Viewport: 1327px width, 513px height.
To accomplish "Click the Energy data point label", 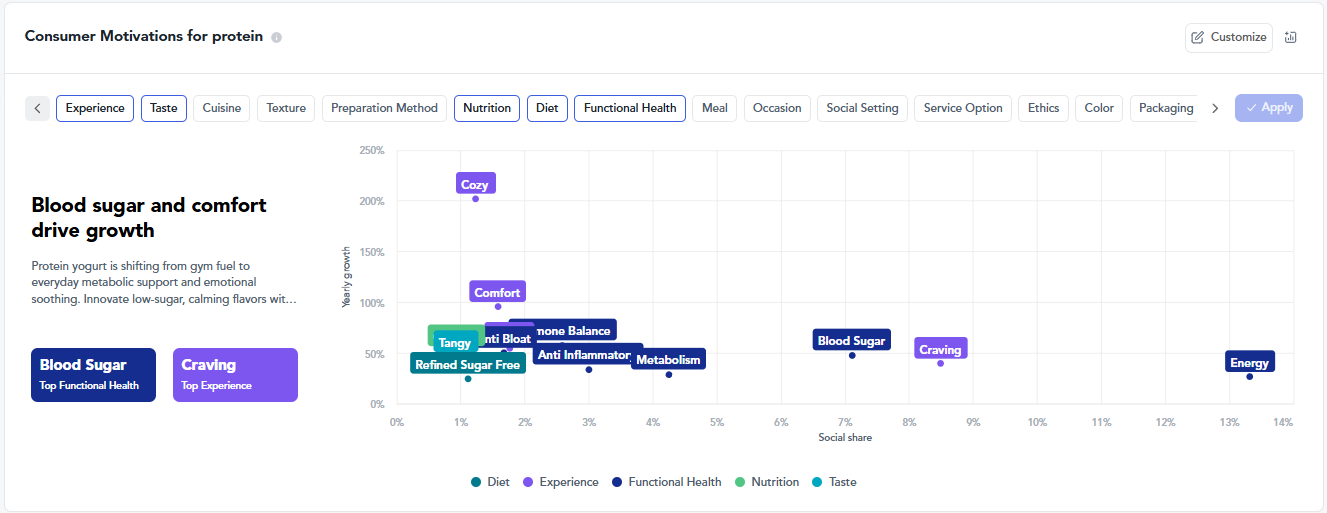I will (x=1249, y=362).
